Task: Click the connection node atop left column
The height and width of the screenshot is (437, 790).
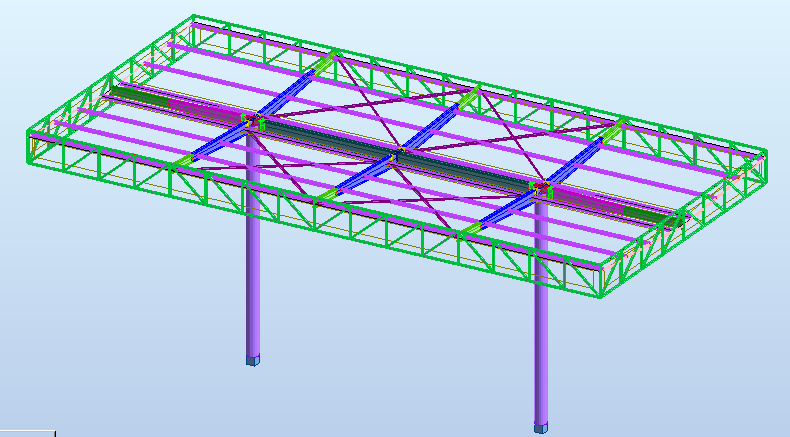Action: pyautogui.click(x=251, y=122)
